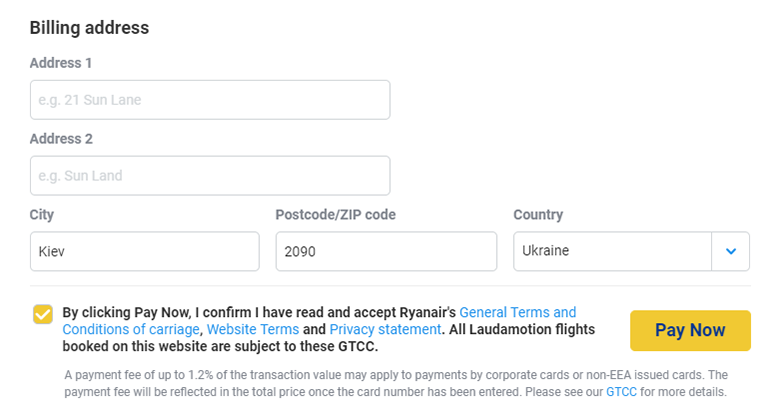The height and width of the screenshot is (417, 780).
Task: Focus the Address 1 input field
Action: tap(210, 100)
